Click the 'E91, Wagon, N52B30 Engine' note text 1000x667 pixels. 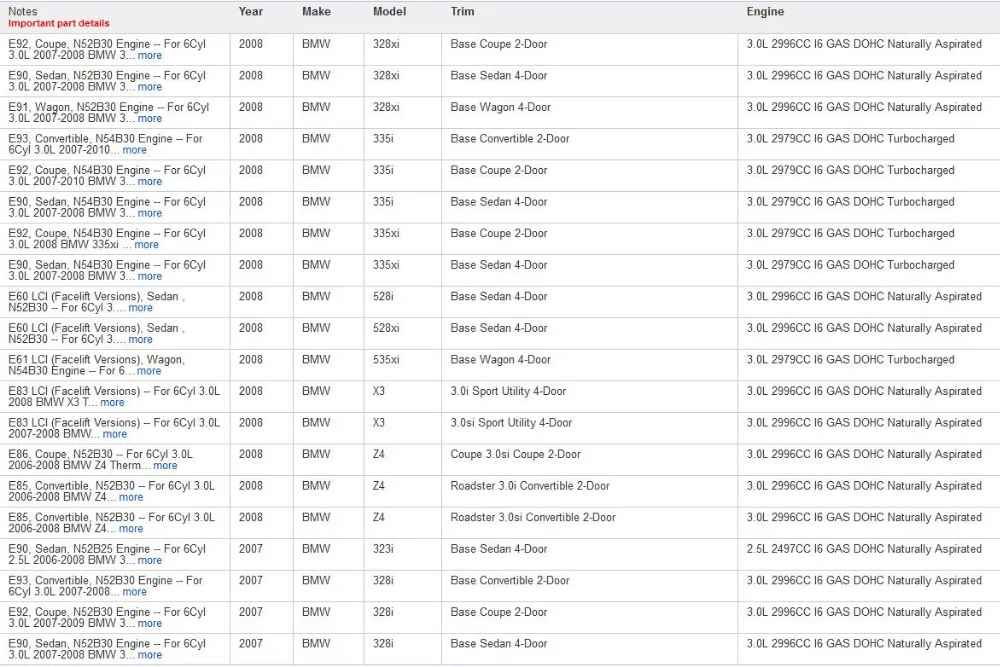pos(108,113)
